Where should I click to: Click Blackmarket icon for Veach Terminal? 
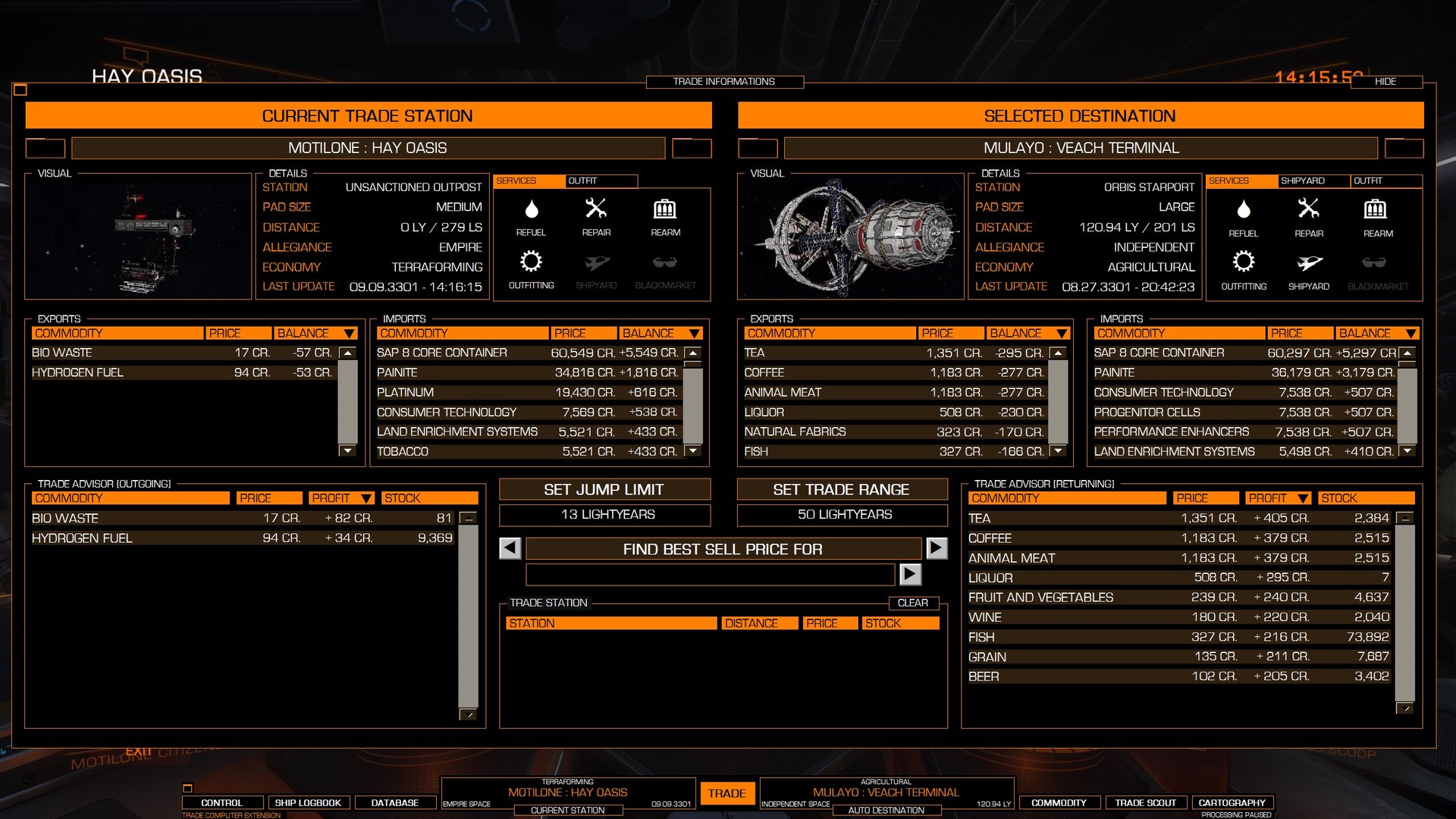1374,262
